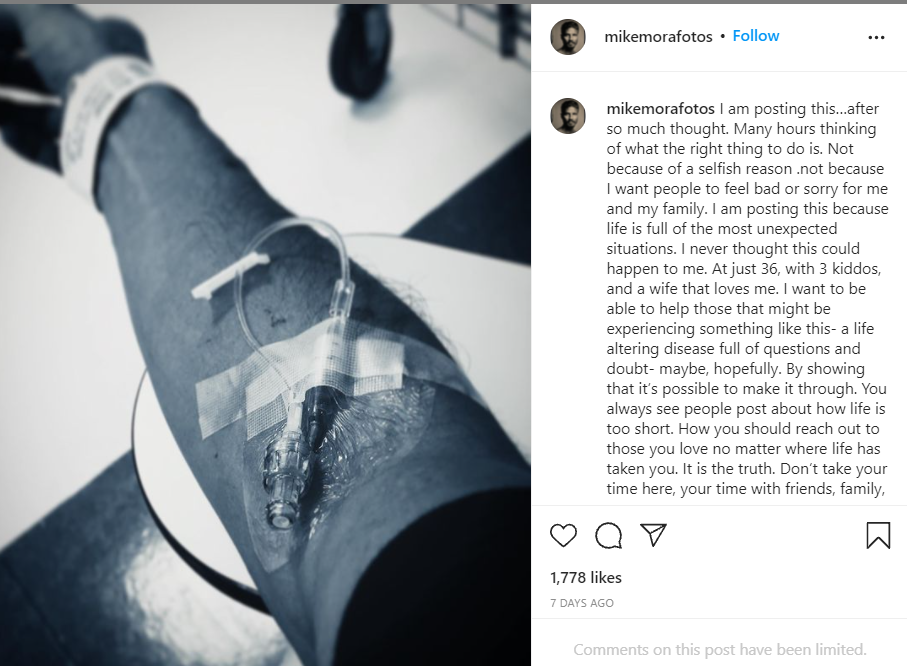Open the three-dot more options menu
This screenshot has width=907, height=666.
click(x=876, y=38)
